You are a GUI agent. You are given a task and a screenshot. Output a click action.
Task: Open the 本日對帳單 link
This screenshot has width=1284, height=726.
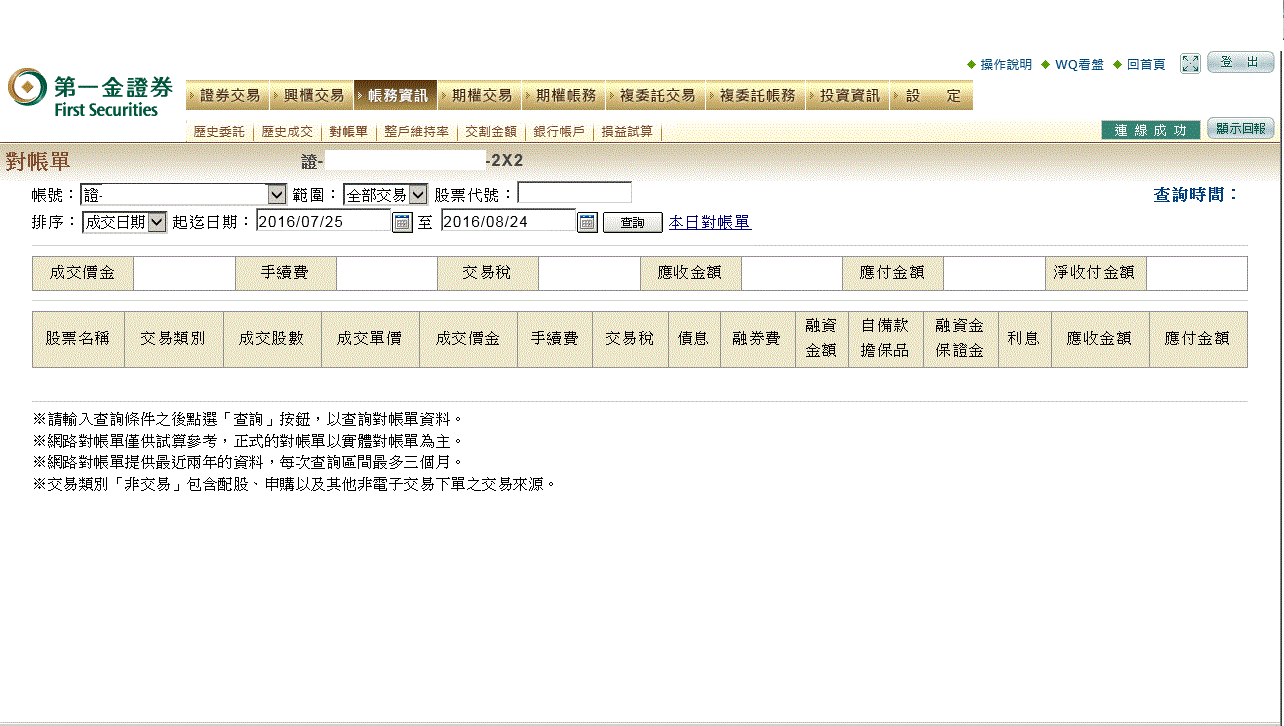(x=709, y=222)
